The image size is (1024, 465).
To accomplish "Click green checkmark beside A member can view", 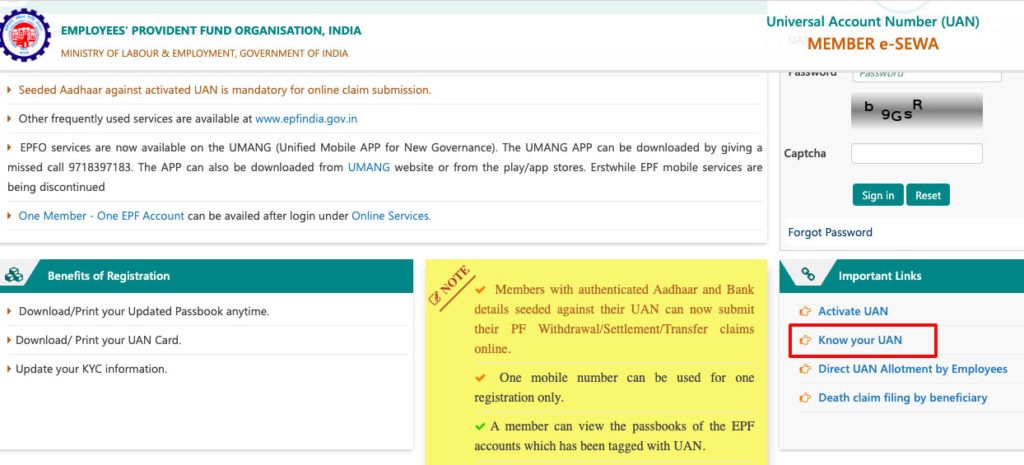I will 480,426.
